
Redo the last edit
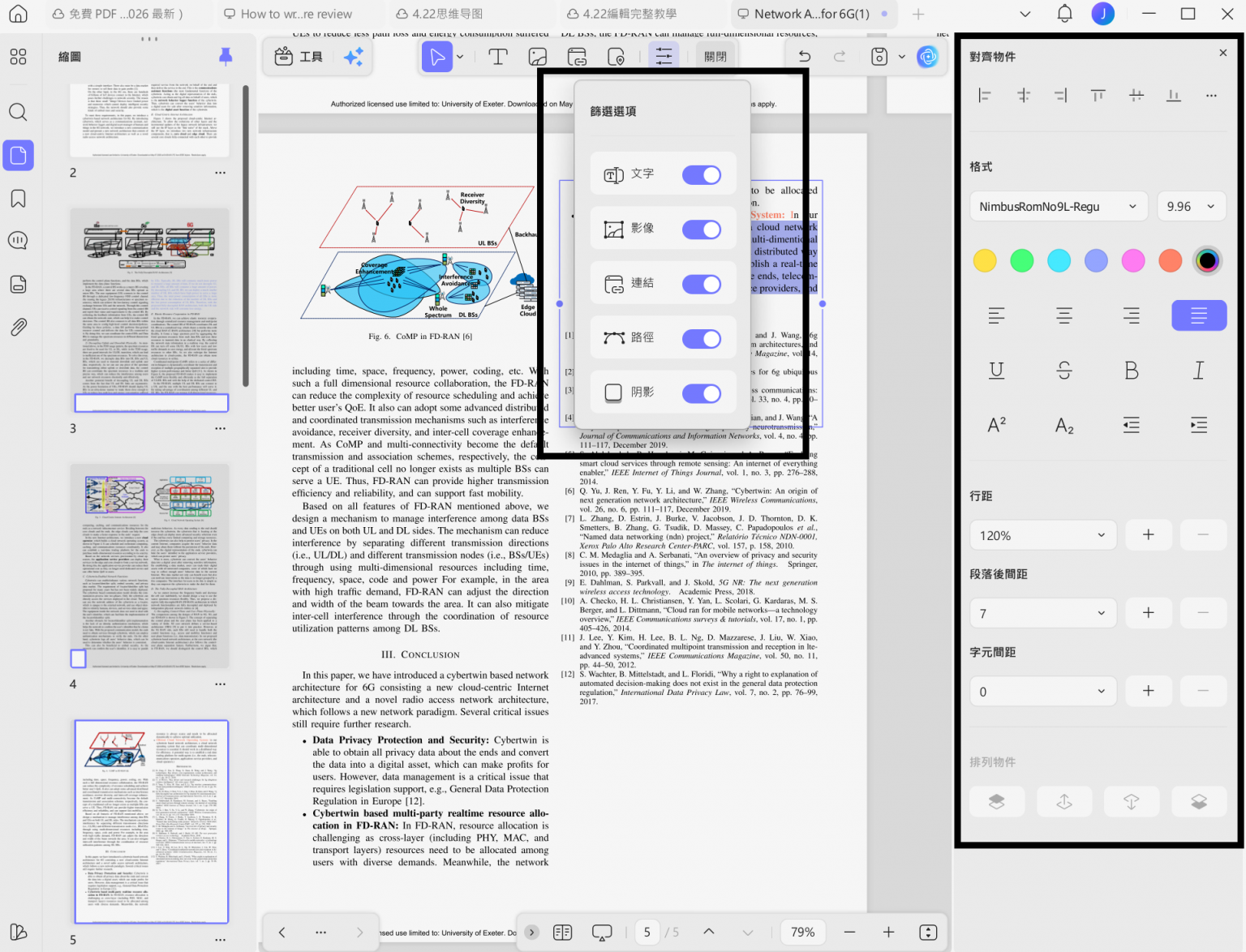(x=840, y=57)
